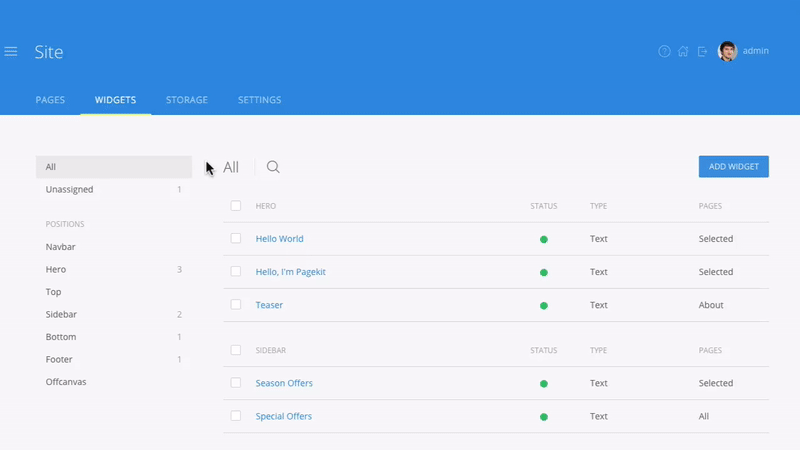
Task: Open the Storage tab
Action: pyautogui.click(x=187, y=100)
